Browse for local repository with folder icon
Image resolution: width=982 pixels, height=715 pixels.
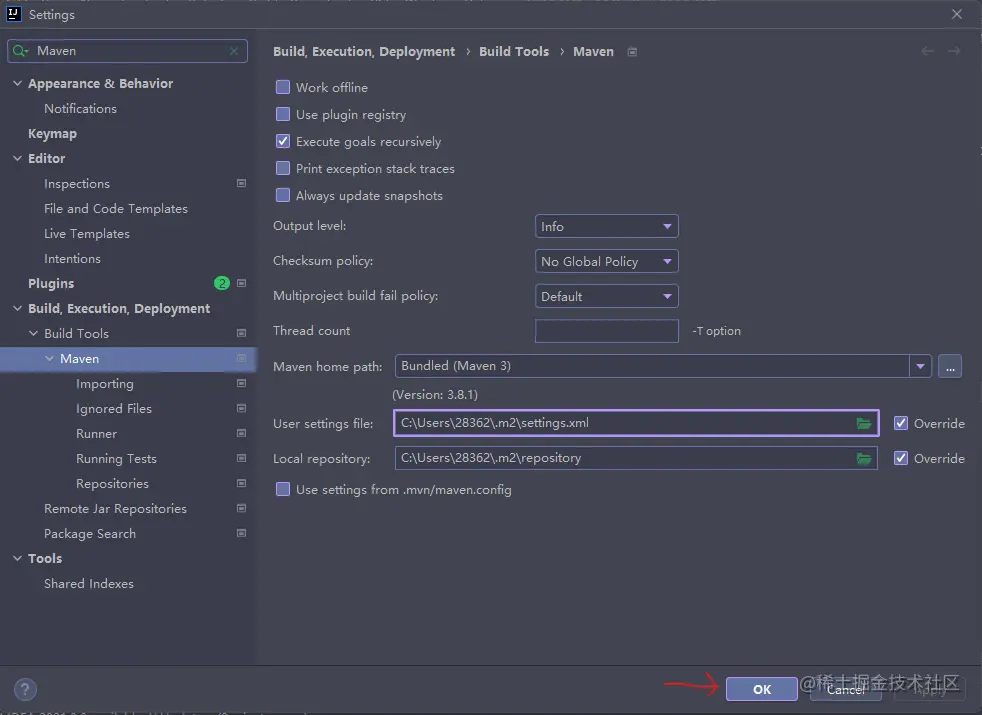(864, 458)
